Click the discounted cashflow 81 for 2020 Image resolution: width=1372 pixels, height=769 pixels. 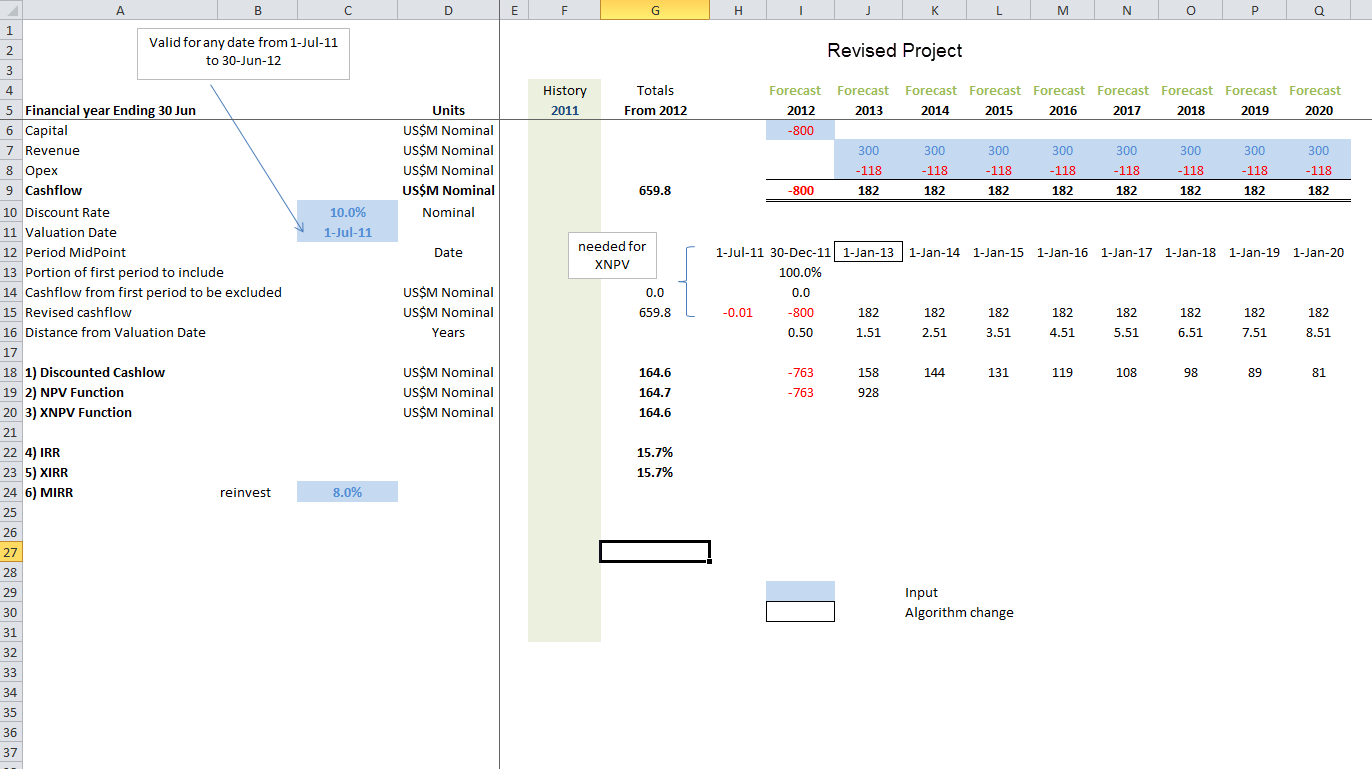[1319, 372]
